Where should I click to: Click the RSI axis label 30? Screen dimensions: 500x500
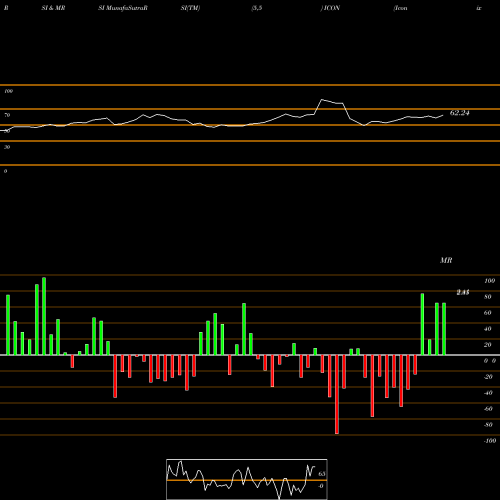[x=7, y=147]
